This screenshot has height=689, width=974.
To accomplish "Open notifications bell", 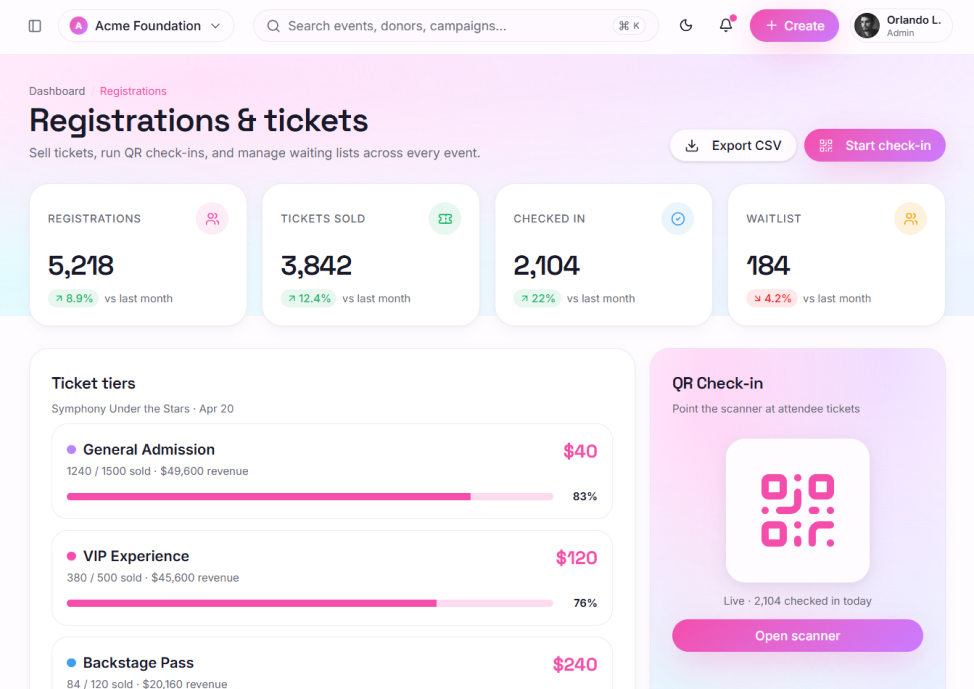I will click(x=726, y=25).
